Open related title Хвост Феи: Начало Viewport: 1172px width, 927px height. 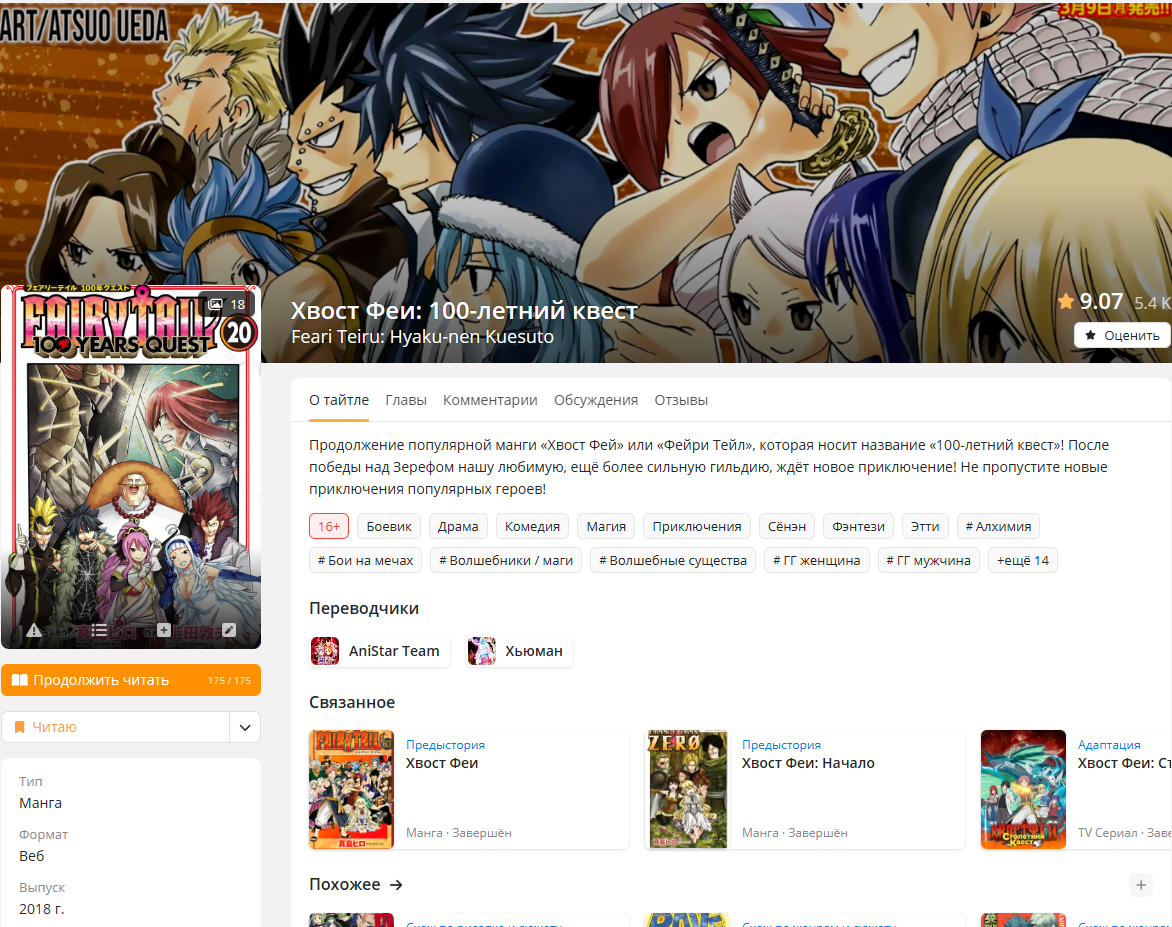[x=808, y=763]
